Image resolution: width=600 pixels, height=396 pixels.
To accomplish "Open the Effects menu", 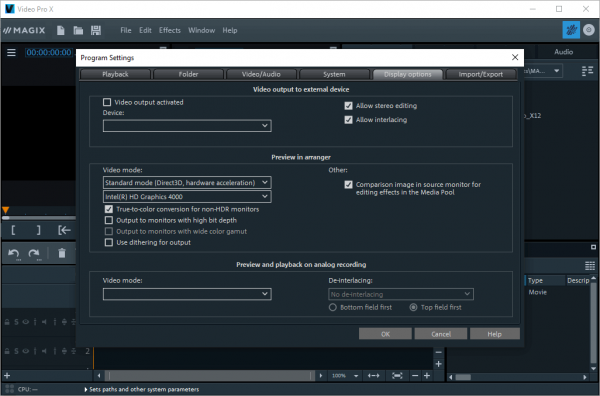I will coord(170,30).
